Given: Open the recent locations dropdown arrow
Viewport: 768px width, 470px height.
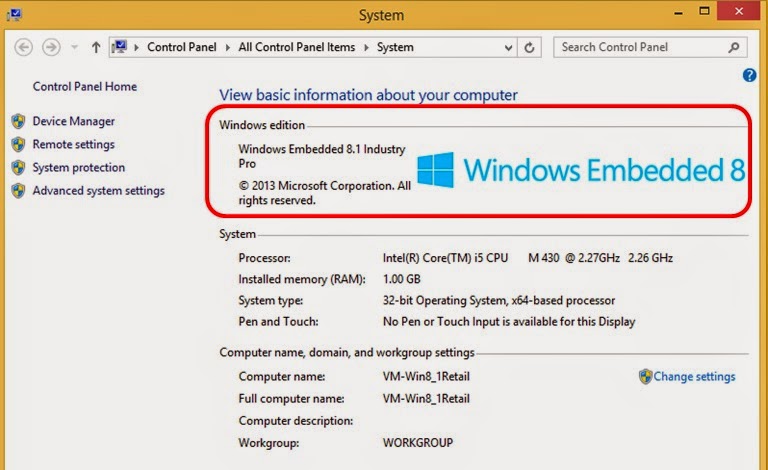Looking at the screenshot, I should (x=74, y=47).
